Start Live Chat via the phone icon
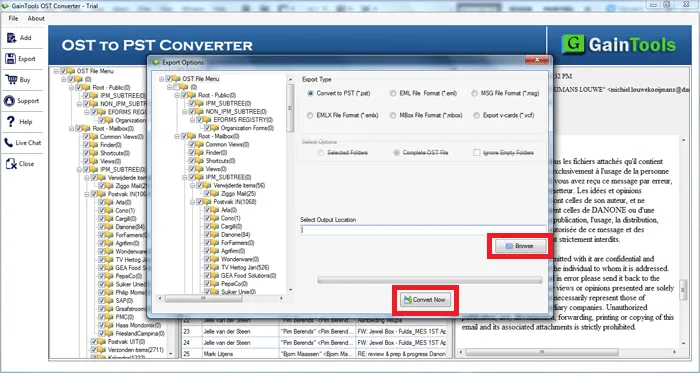This screenshot has height=373, width=700. click(9, 143)
